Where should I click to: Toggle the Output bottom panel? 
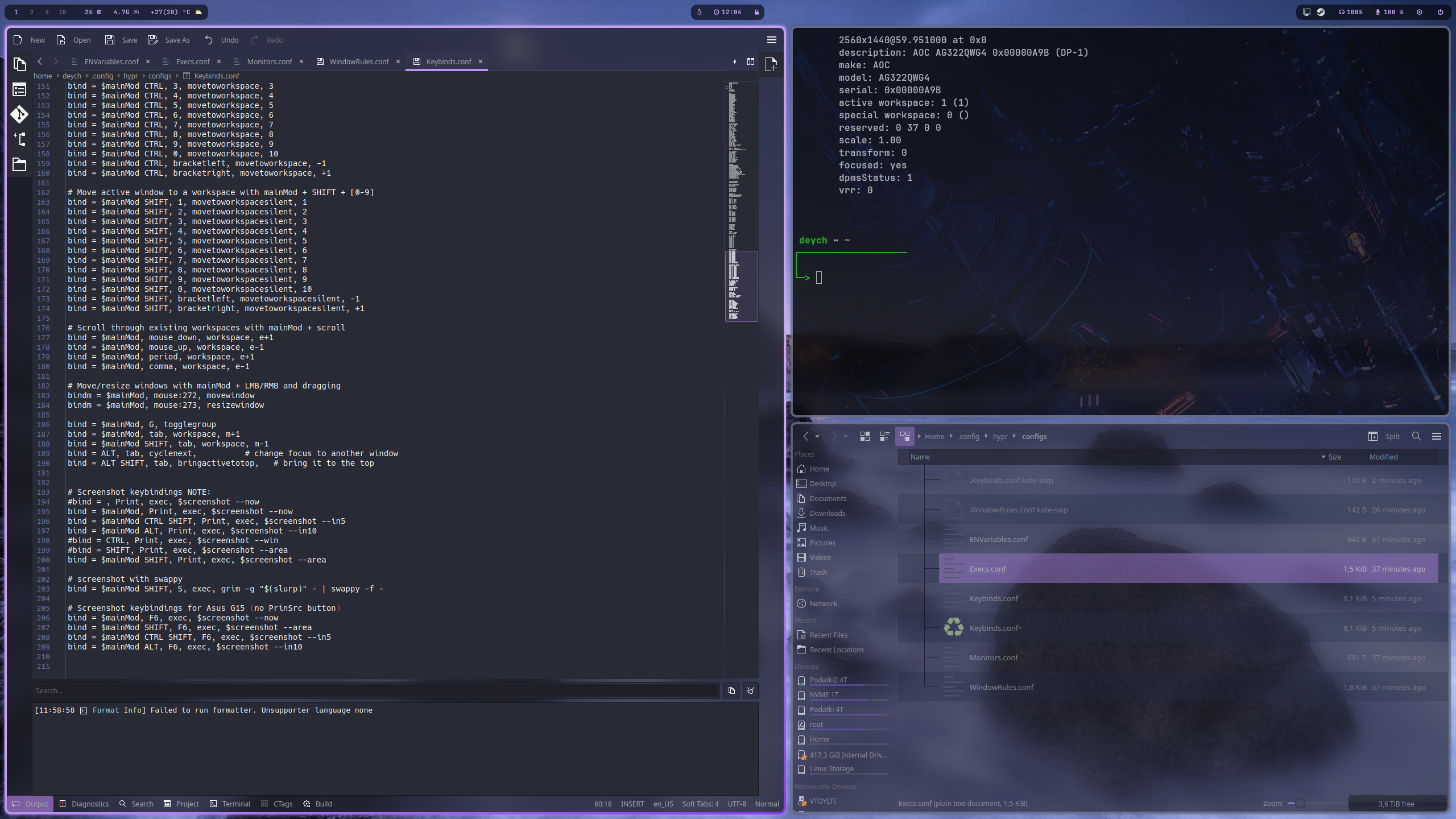point(31,804)
